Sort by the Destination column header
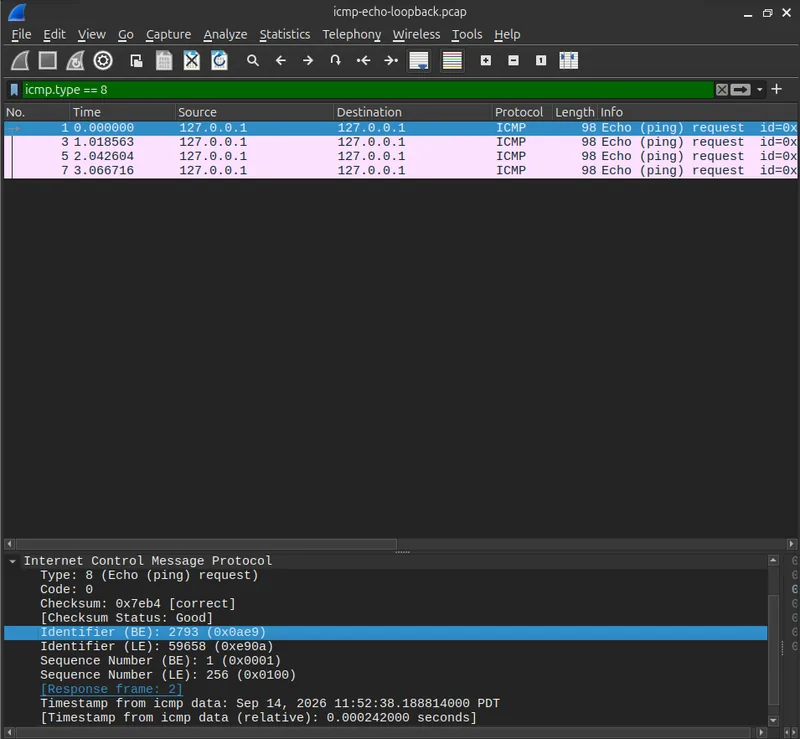This screenshot has height=739, width=800. 412,112
